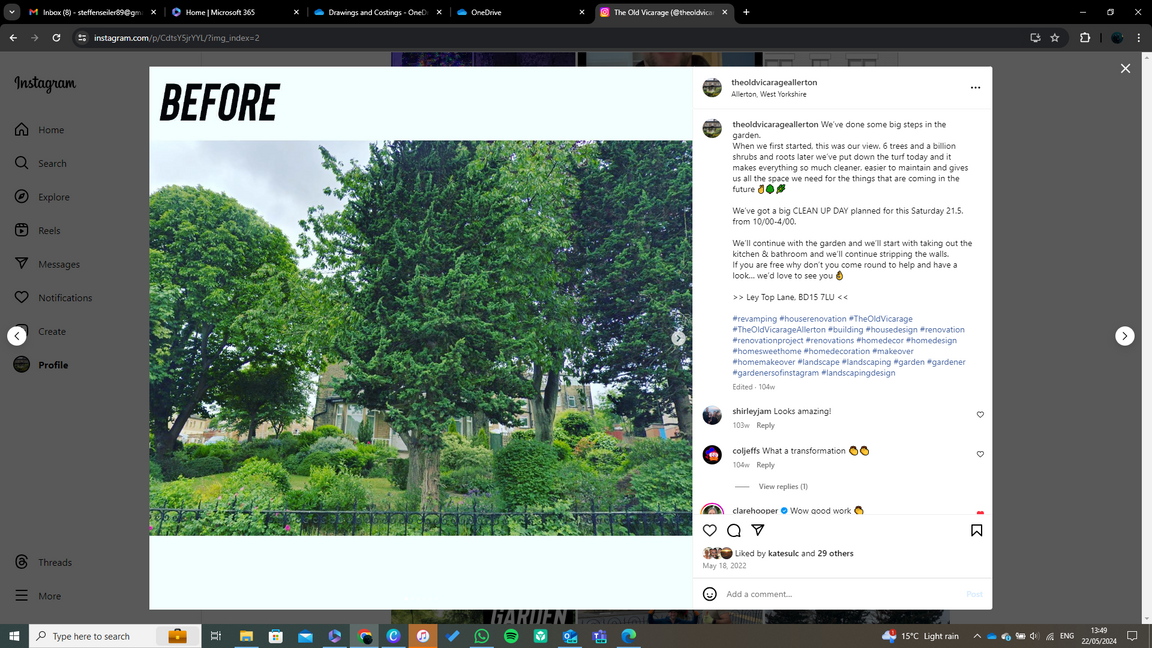Reply to coljeffs's comment
The height and width of the screenshot is (648, 1152).
coord(765,465)
